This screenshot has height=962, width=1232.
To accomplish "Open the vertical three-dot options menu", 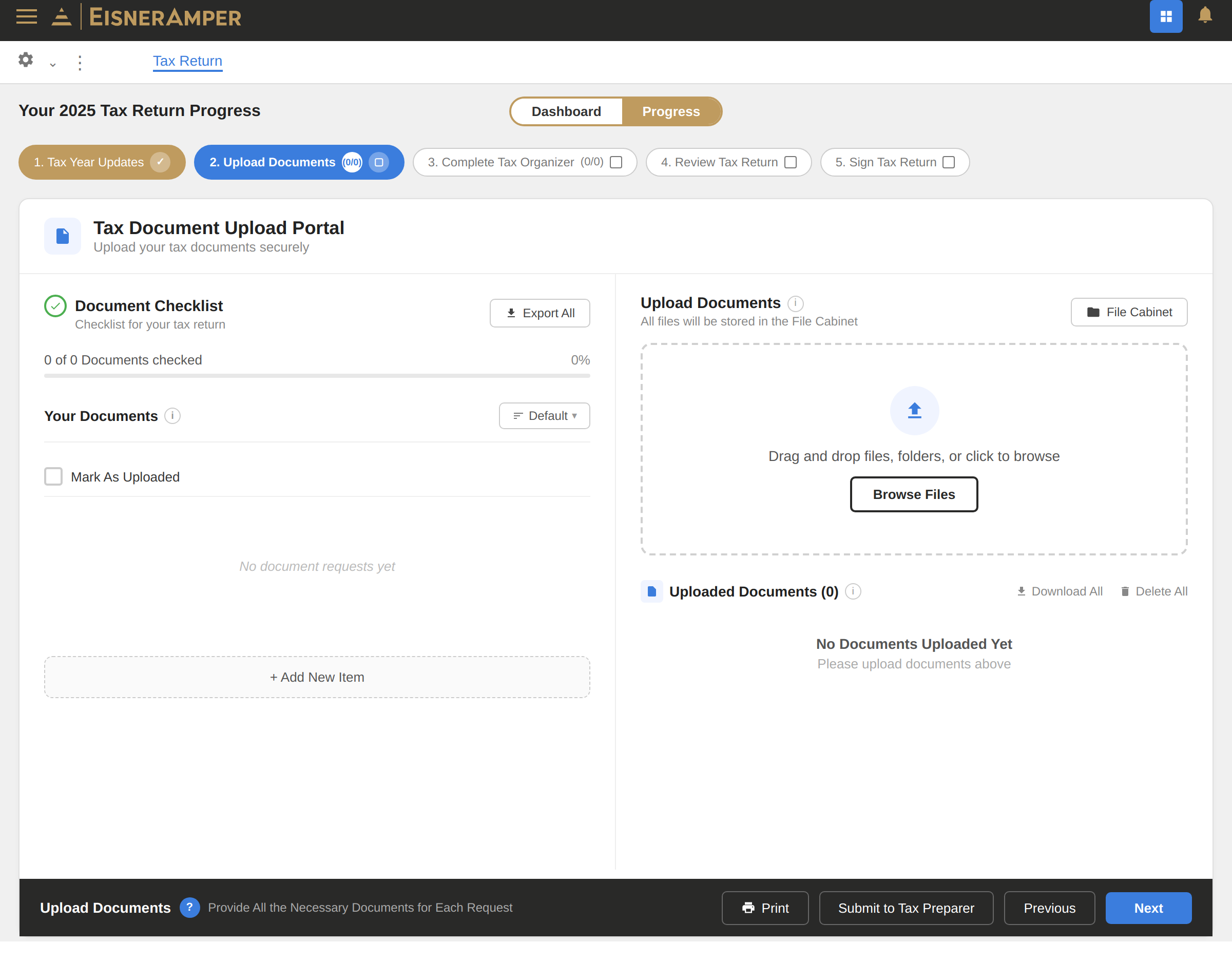I will click(x=80, y=63).
